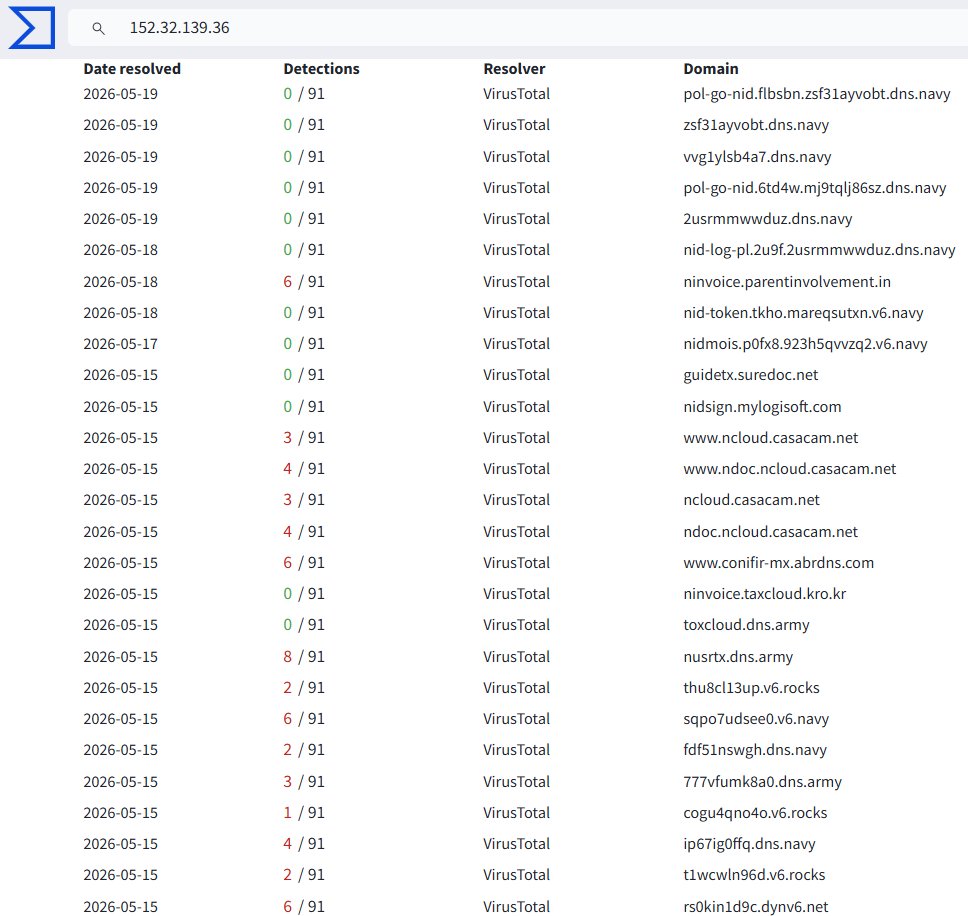The height and width of the screenshot is (916, 968).
Task: Select the ncloud.casacam.net row domain without www
Action: (751, 499)
